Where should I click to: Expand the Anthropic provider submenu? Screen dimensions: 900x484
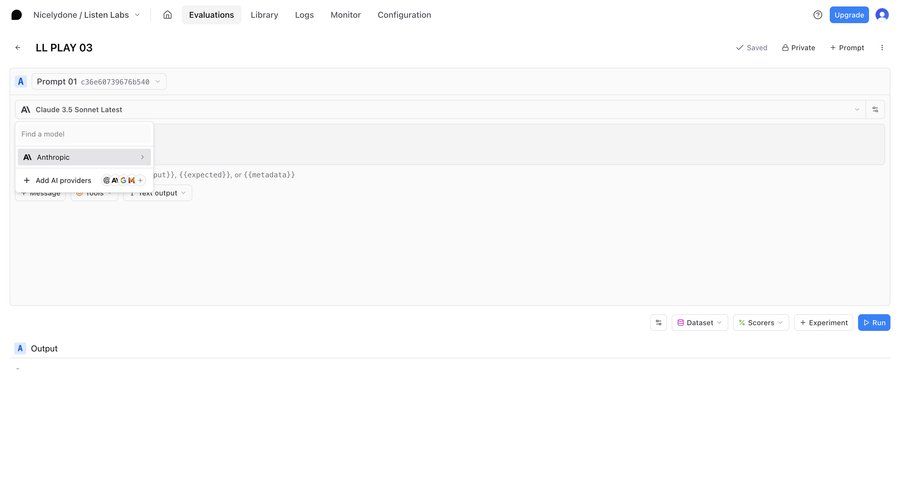click(x=84, y=157)
